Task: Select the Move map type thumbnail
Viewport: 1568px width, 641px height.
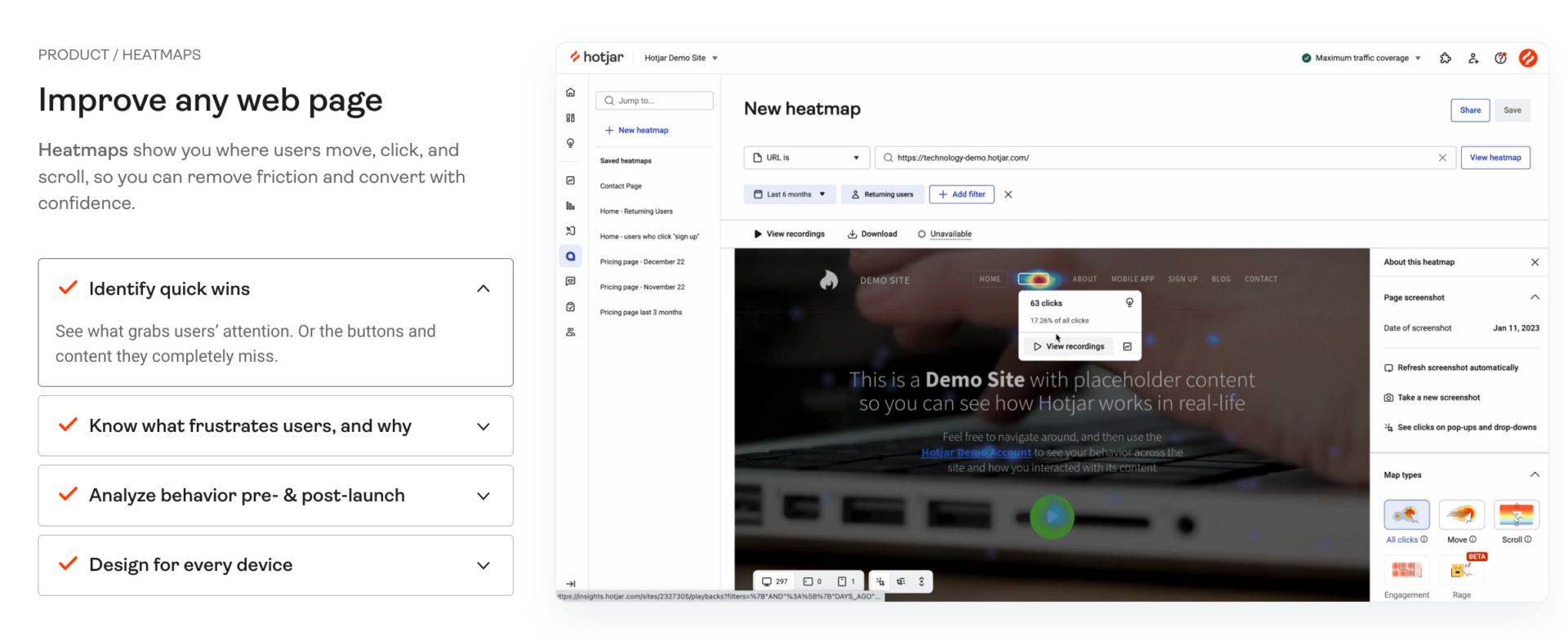Action: pyautogui.click(x=1461, y=514)
